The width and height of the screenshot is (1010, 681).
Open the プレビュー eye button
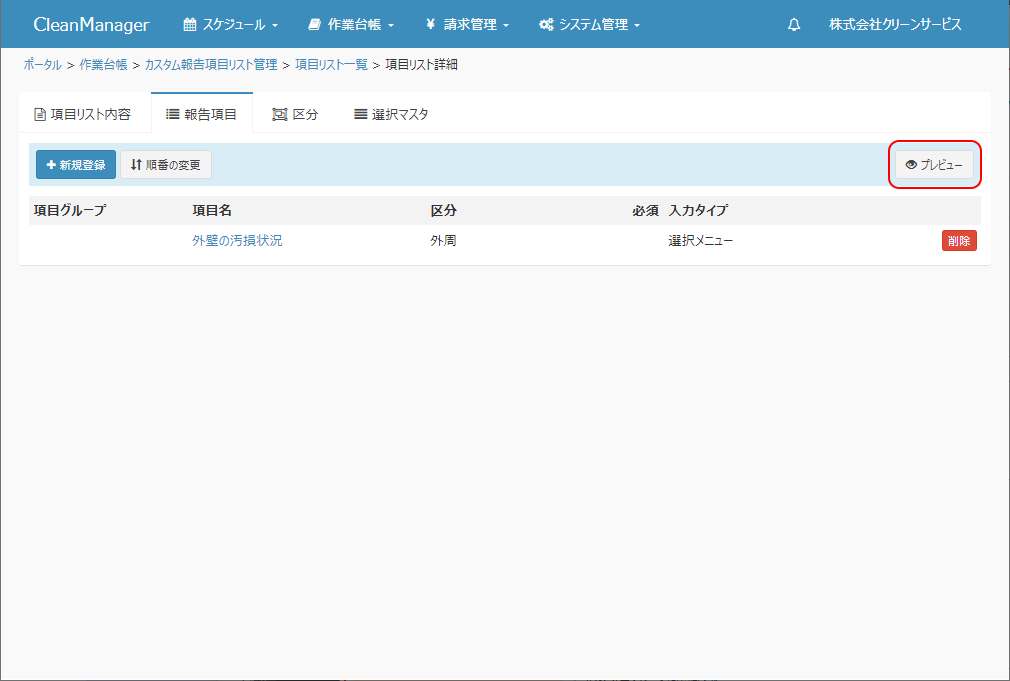point(934,165)
